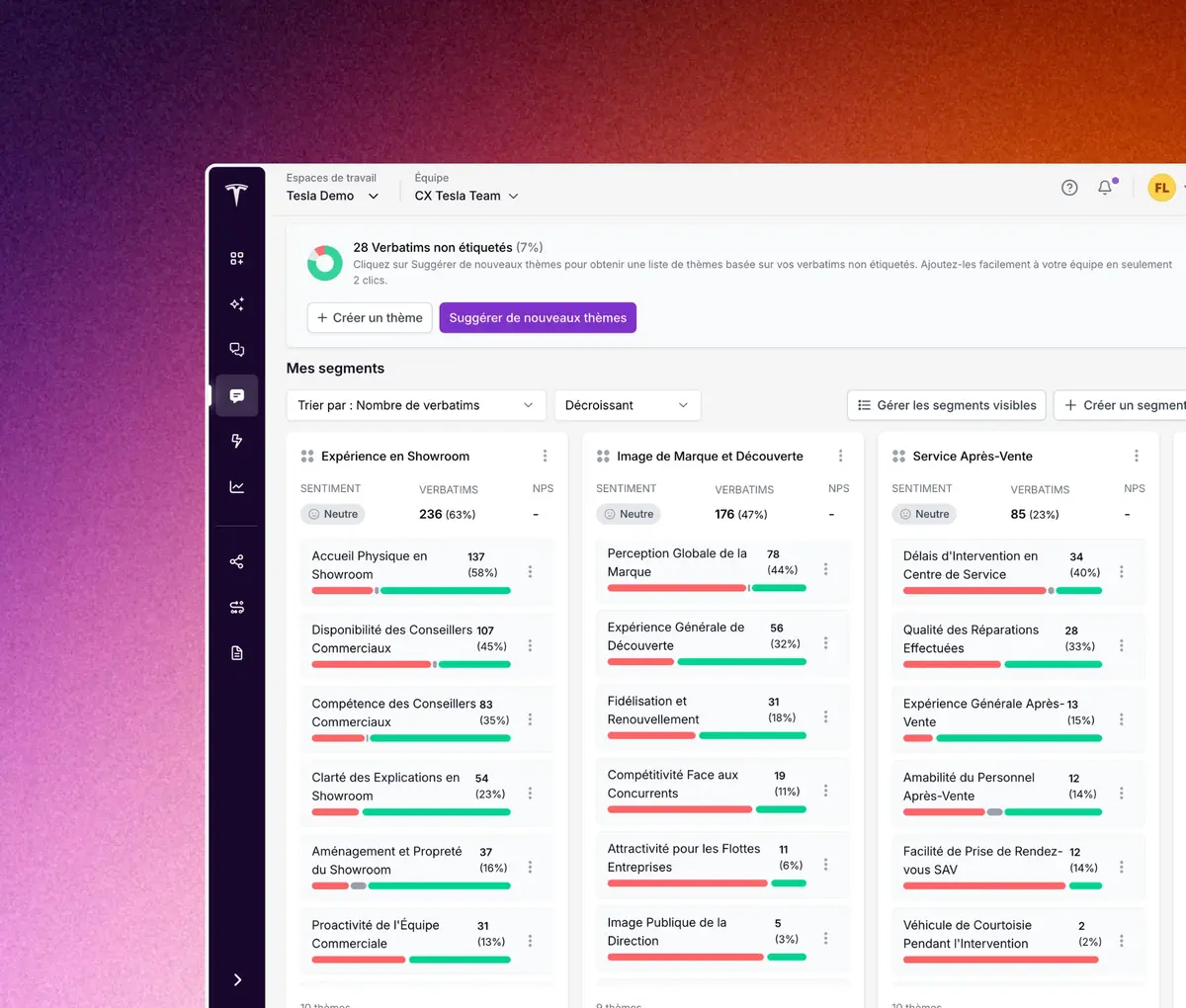Click Créer un thème button
Screen dimensions: 1186x1008
370,317
